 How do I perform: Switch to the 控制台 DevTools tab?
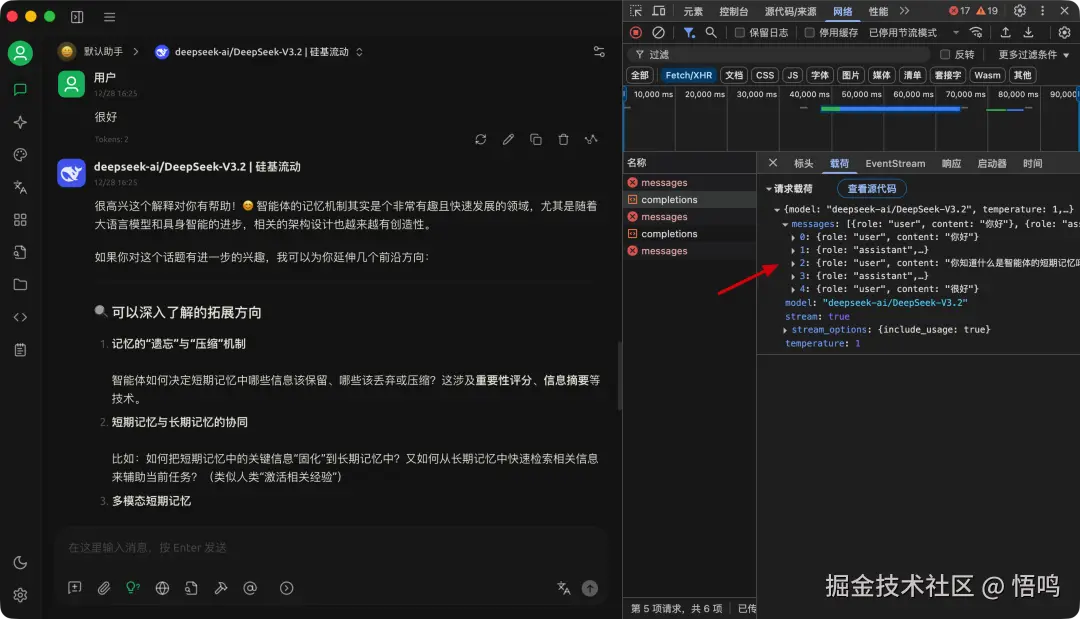[x=734, y=11]
